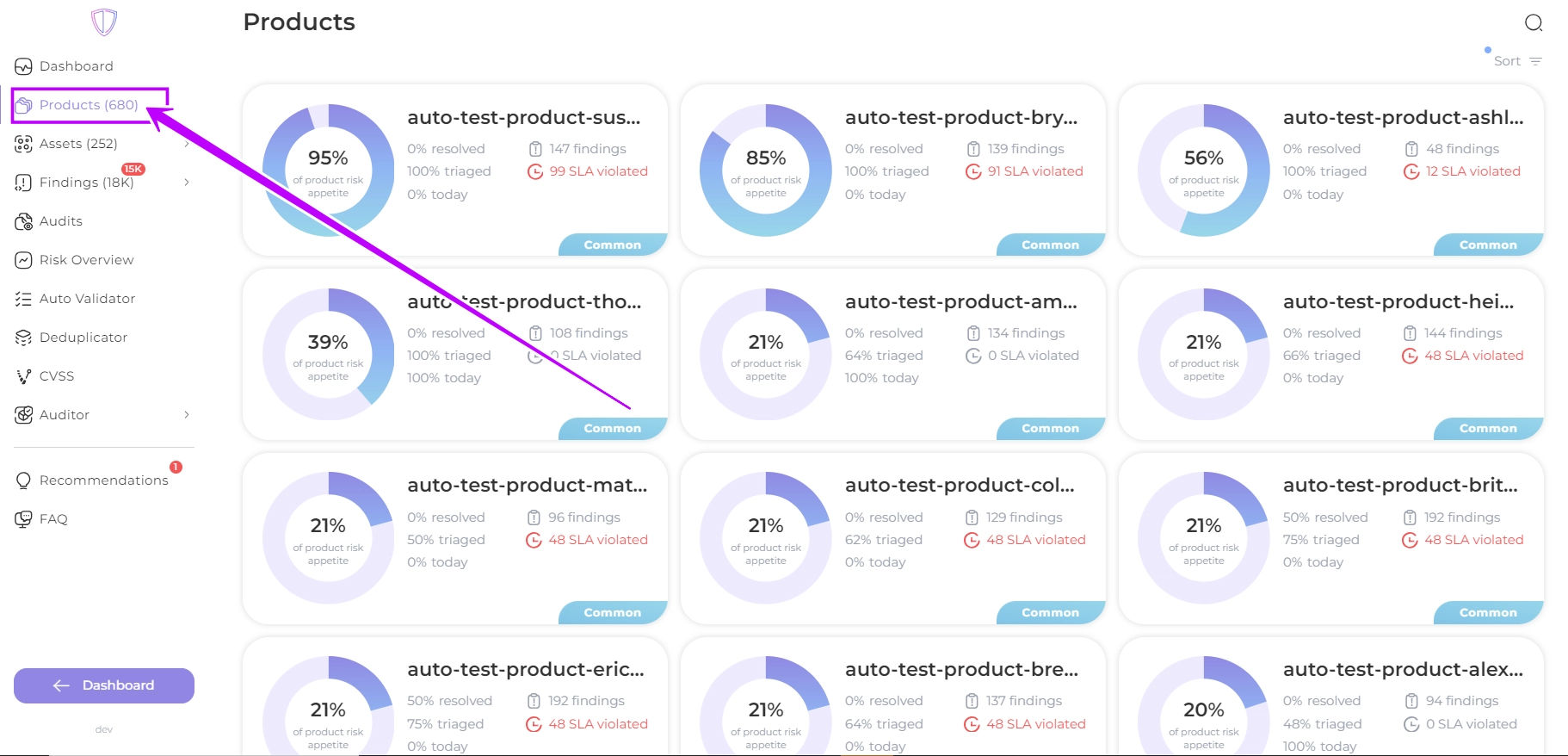Expand the Assets (252) submenu chevron
This screenshot has height=756, width=1568.
[x=187, y=144]
